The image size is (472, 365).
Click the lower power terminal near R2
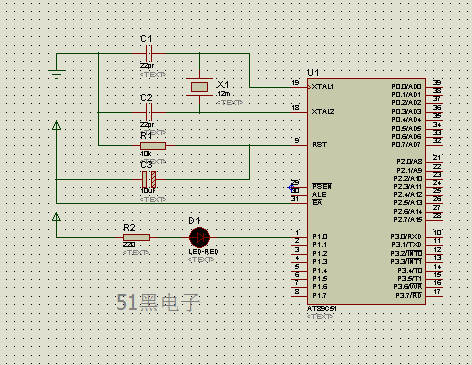[57, 217]
